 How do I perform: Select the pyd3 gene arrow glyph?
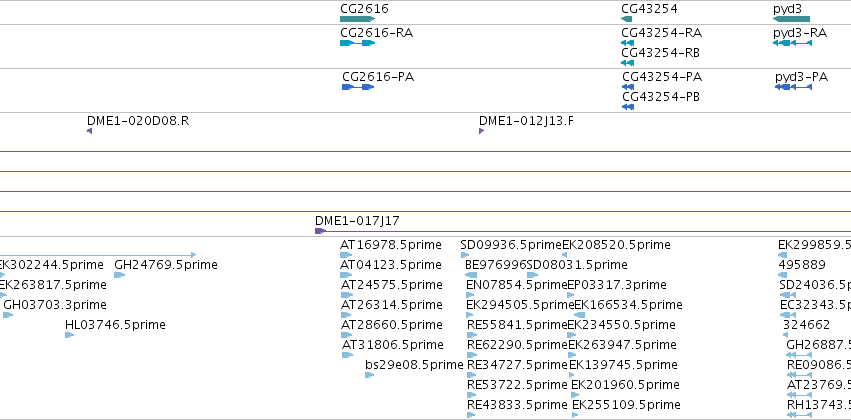point(791,19)
